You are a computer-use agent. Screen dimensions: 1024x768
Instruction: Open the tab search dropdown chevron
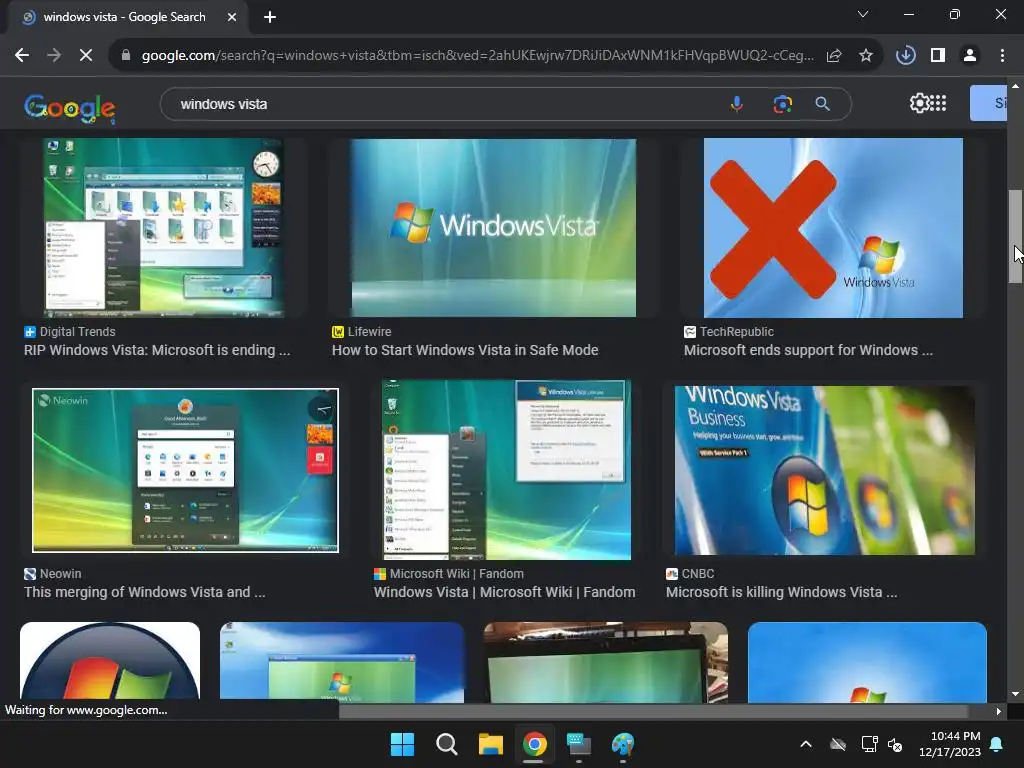(x=863, y=14)
